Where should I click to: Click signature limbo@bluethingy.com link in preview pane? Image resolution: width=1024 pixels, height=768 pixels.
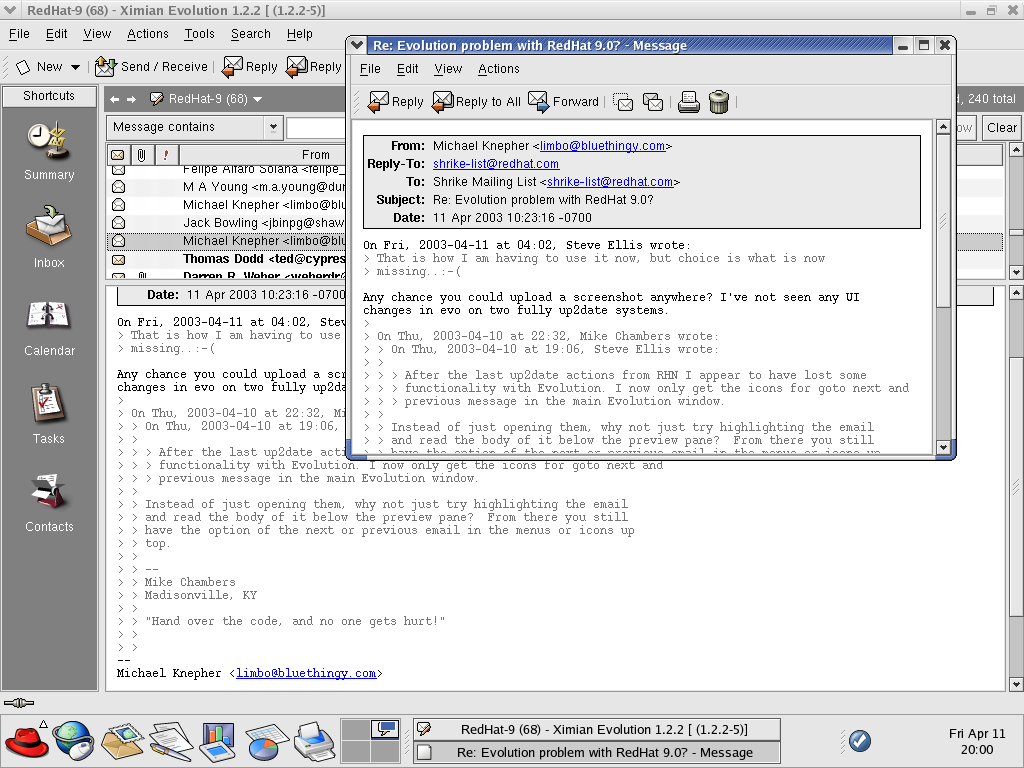(x=306, y=673)
